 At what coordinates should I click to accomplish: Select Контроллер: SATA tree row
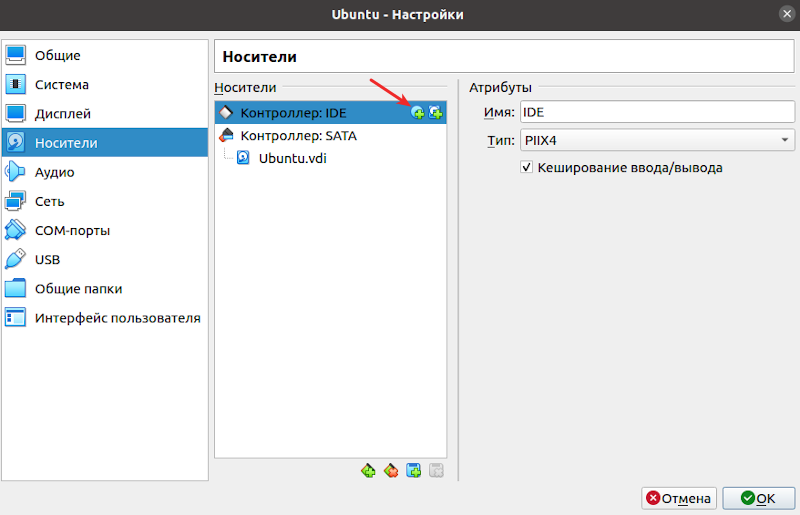coord(331,136)
